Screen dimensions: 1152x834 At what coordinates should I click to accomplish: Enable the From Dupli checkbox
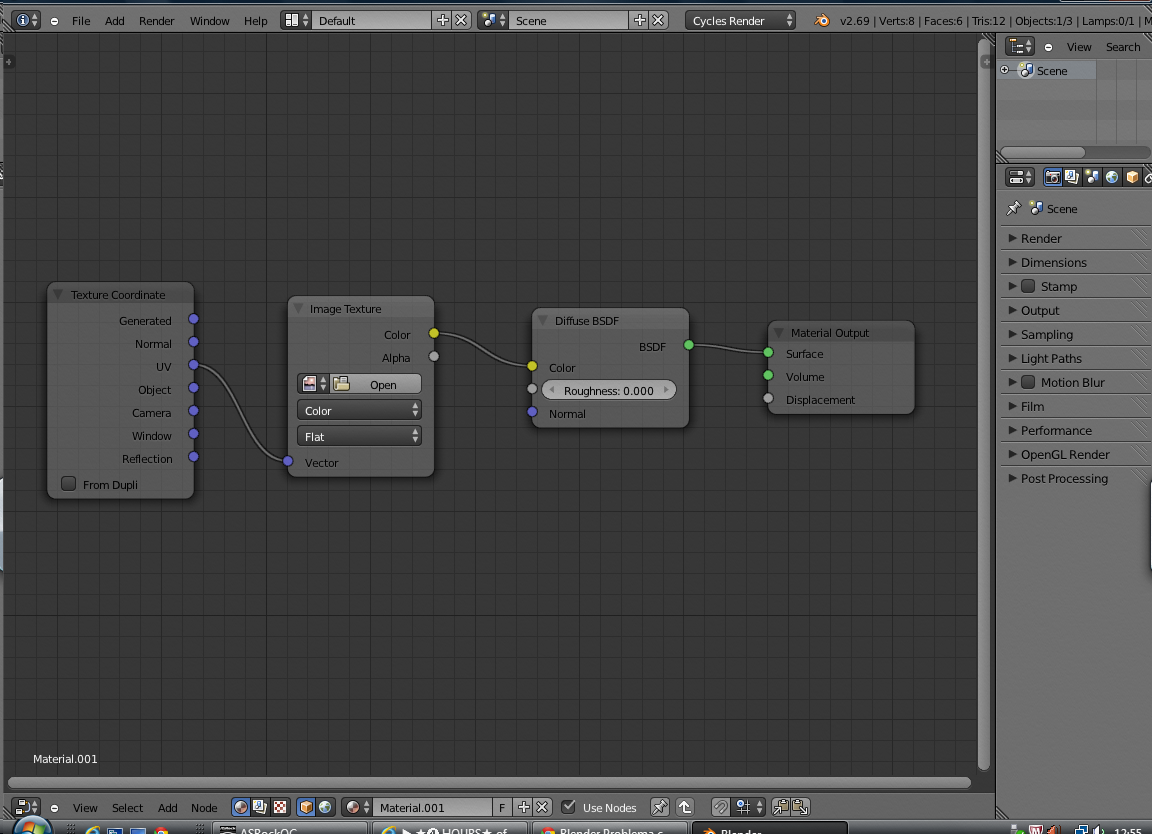[68, 483]
